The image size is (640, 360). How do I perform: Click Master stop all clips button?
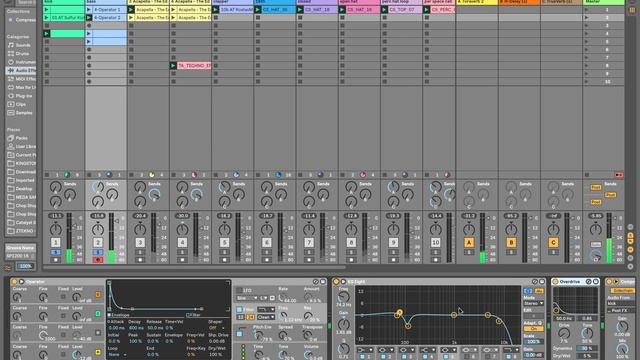587,175
